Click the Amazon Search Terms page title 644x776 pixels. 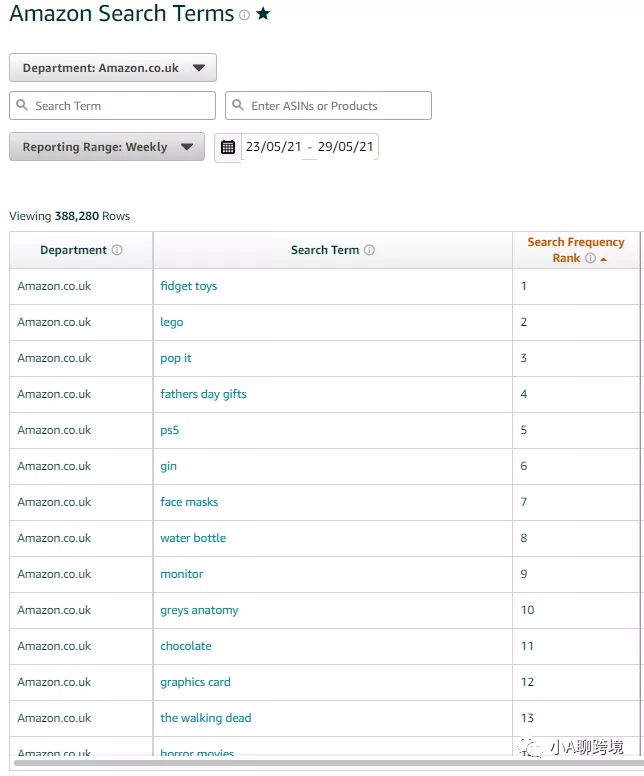coord(122,13)
